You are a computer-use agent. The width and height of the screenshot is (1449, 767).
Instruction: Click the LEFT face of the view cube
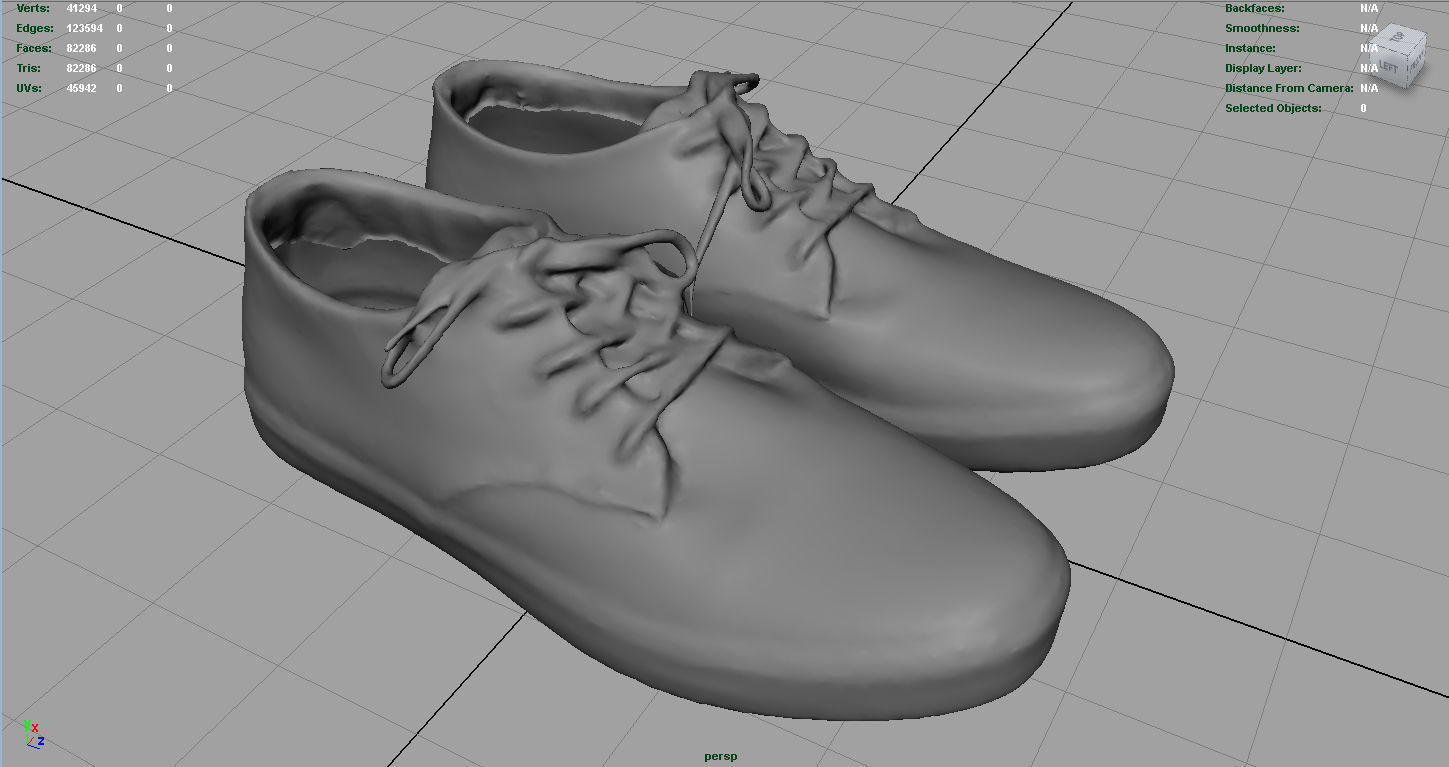point(1388,66)
